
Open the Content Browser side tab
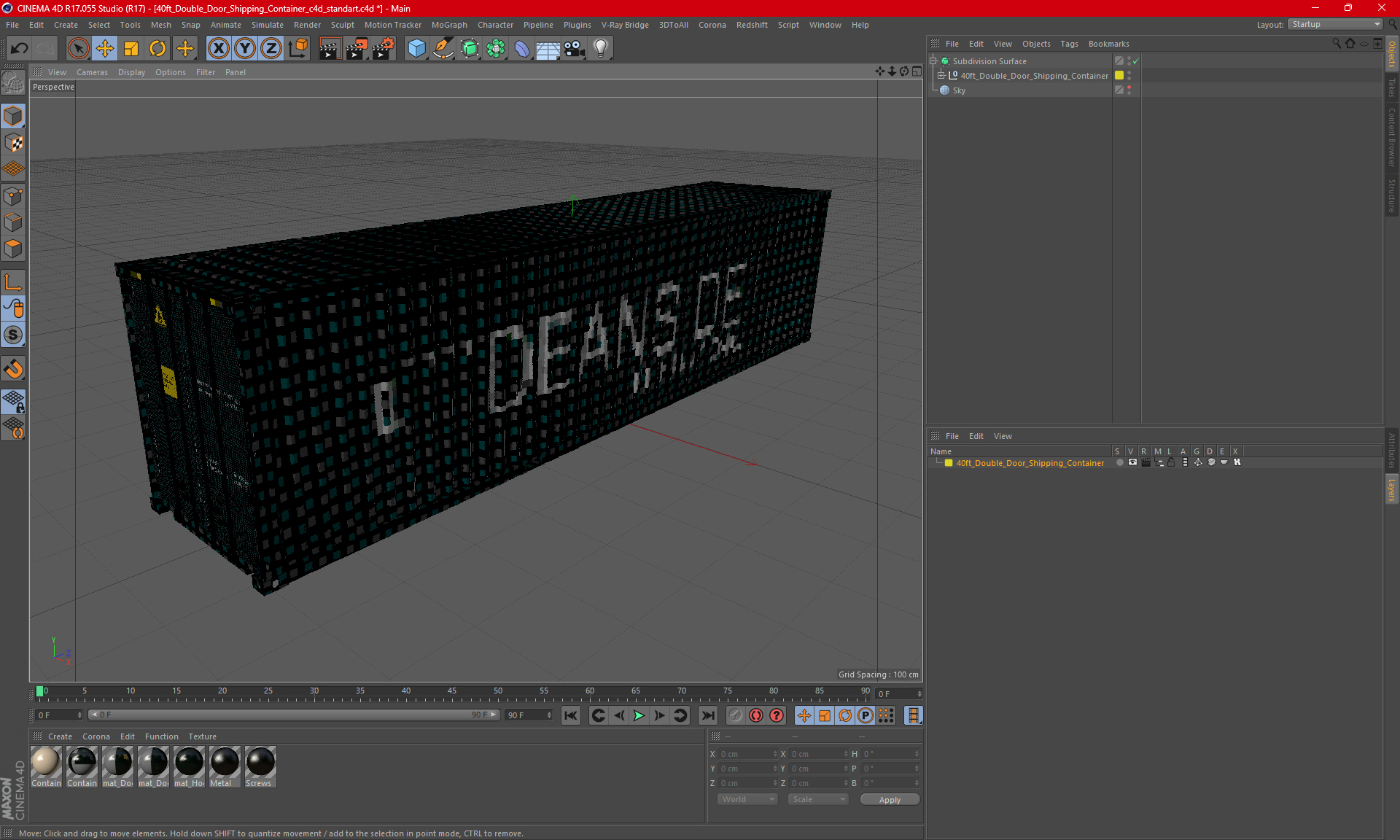(1392, 137)
